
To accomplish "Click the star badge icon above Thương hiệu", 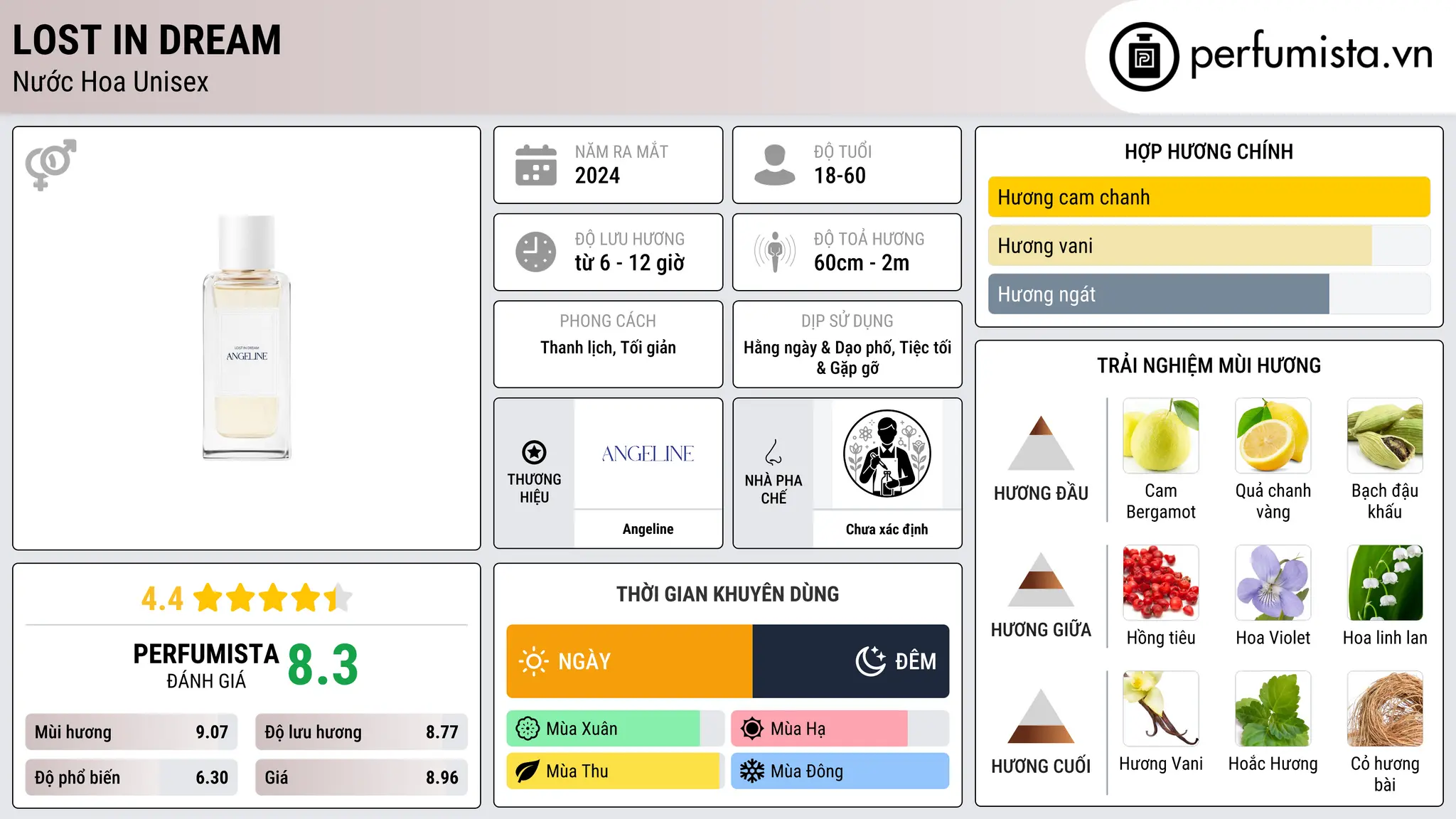I will point(534,452).
